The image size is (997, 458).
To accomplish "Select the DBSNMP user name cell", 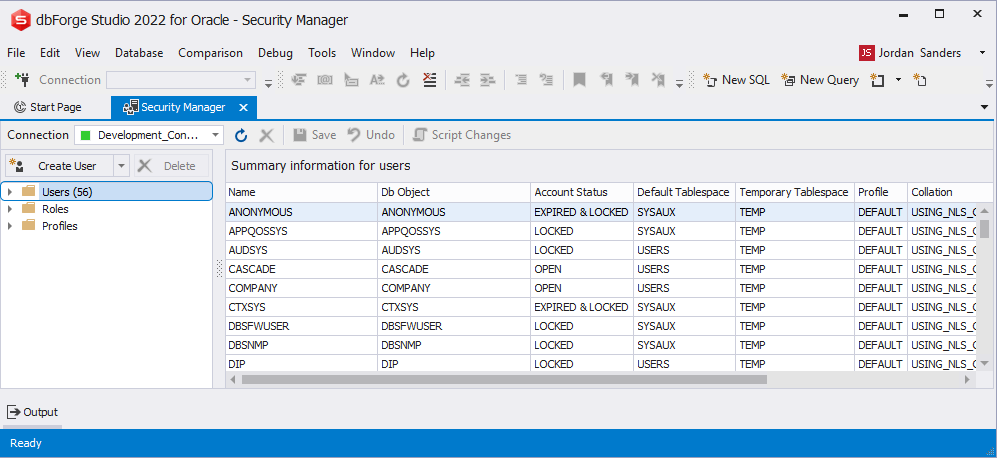I will click(x=301, y=345).
